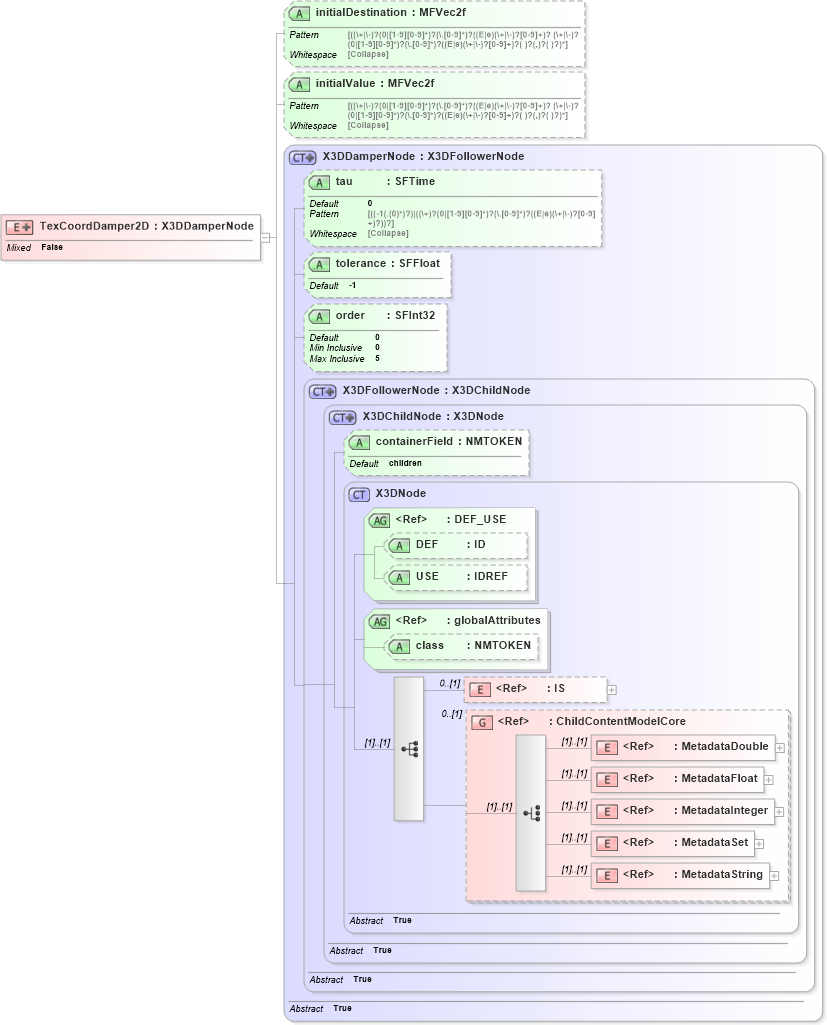Select the tolerance : SFFloat title
This screenshot has height=1025, width=827.
(x=388, y=263)
